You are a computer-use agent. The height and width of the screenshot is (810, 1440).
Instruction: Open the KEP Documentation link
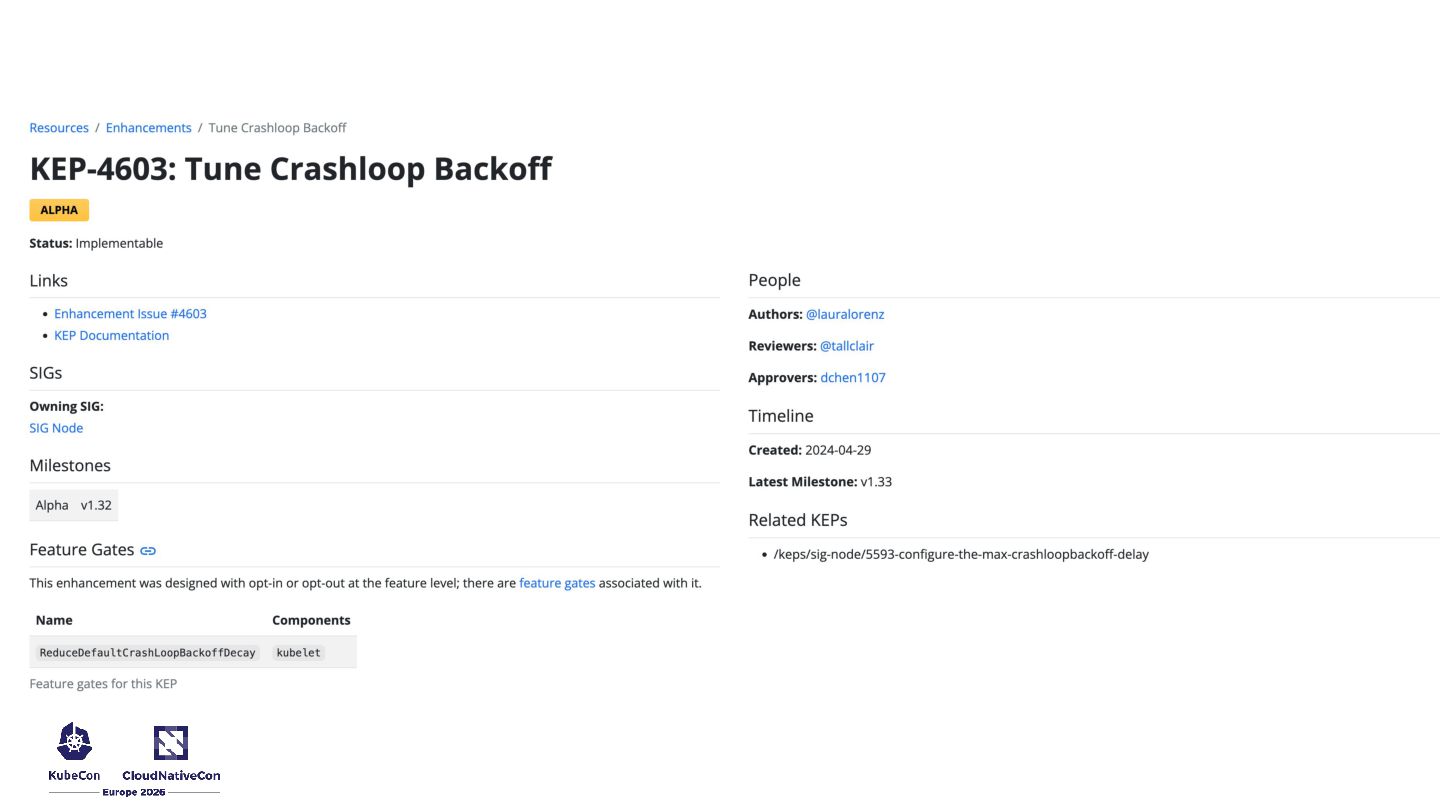point(111,336)
